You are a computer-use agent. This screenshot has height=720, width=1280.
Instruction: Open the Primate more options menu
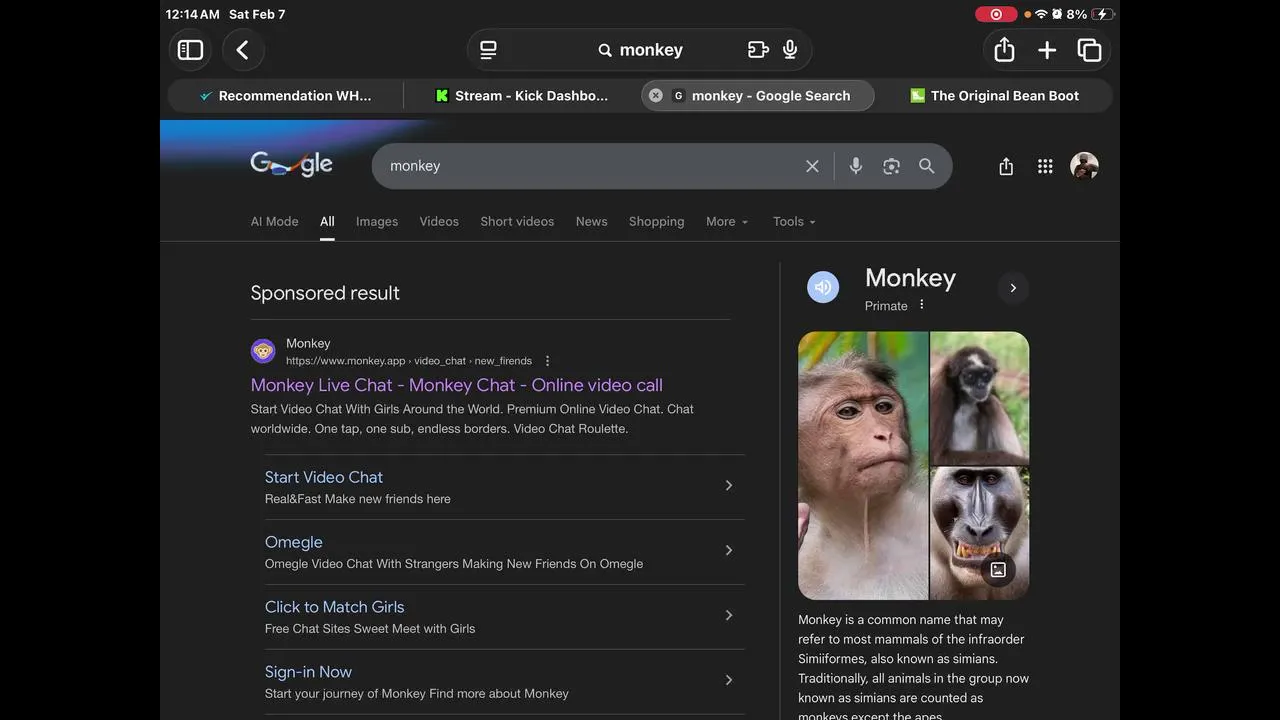tap(922, 305)
